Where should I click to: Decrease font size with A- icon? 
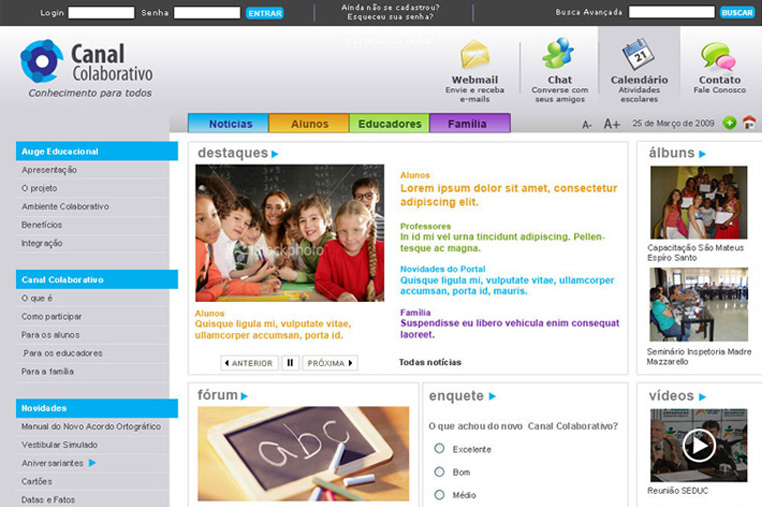(x=587, y=125)
